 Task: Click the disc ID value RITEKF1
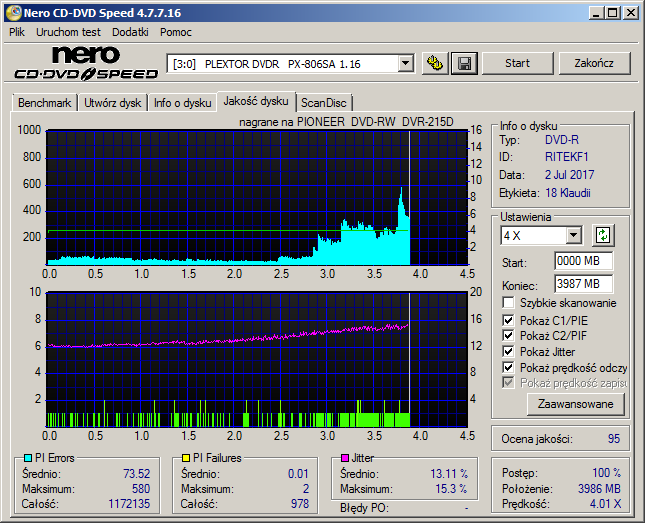coord(567,157)
